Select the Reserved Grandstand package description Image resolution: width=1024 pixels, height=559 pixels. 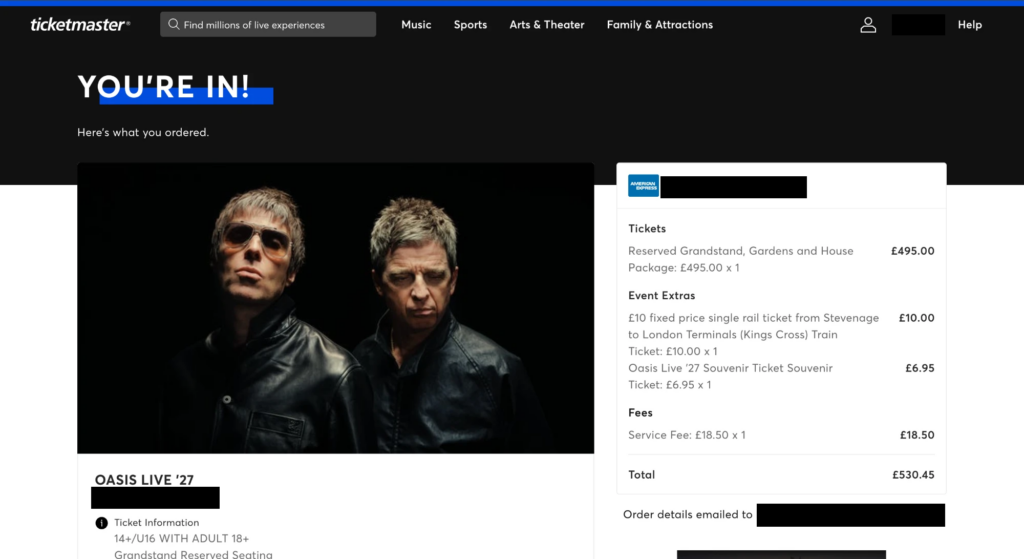pyautogui.click(x=741, y=259)
